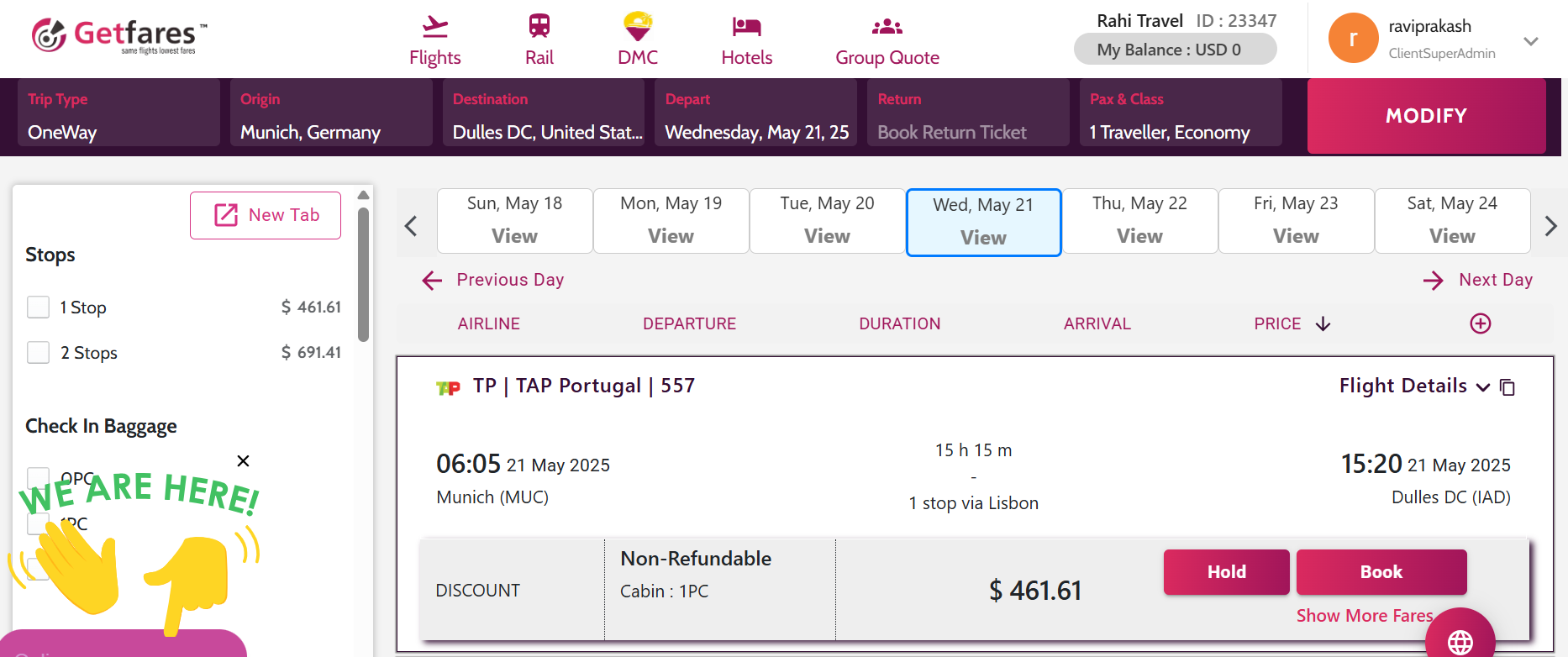
Task: Click the Book button for TAP Portugal
Action: pos(1381,572)
